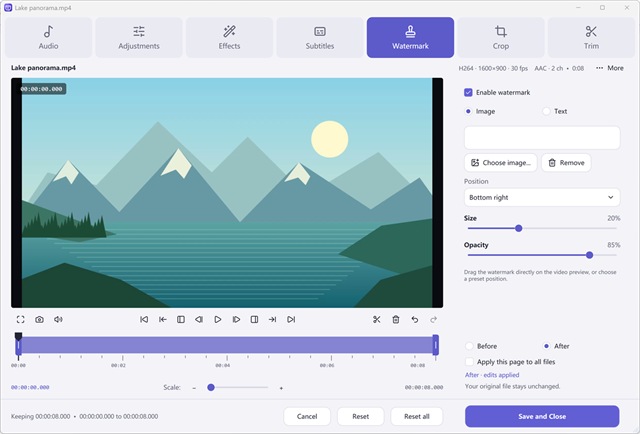Jump to the start of video
This screenshot has width=640, height=434.
point(144,319)
